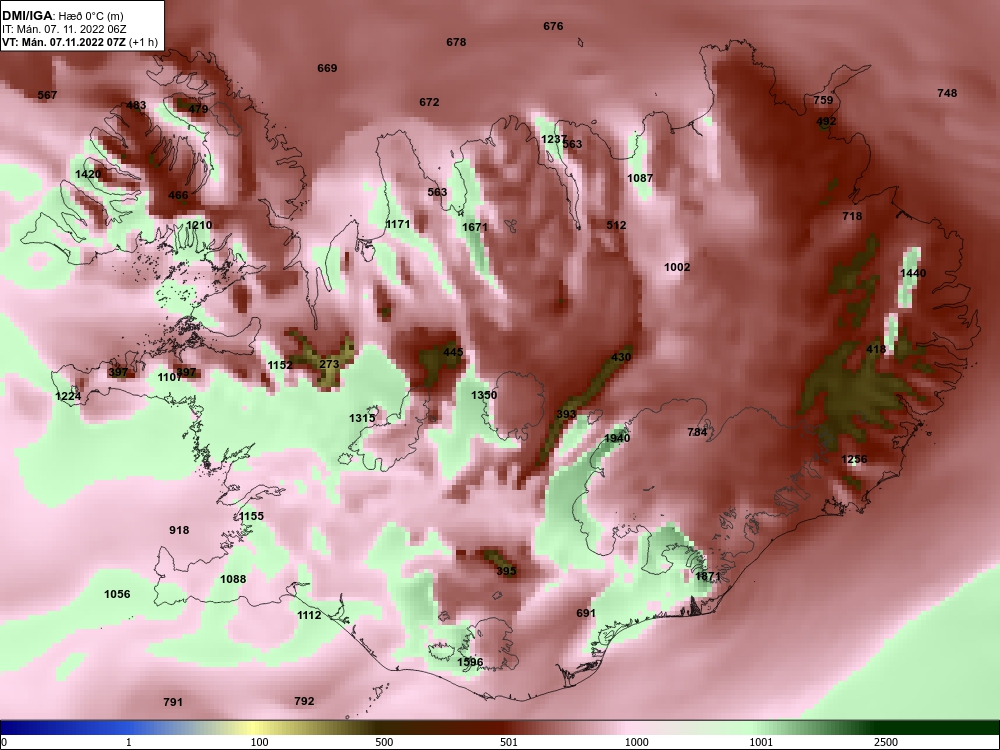Select the 1002 value
This screenshot has width=1000, height=750.
click(677, 267)
